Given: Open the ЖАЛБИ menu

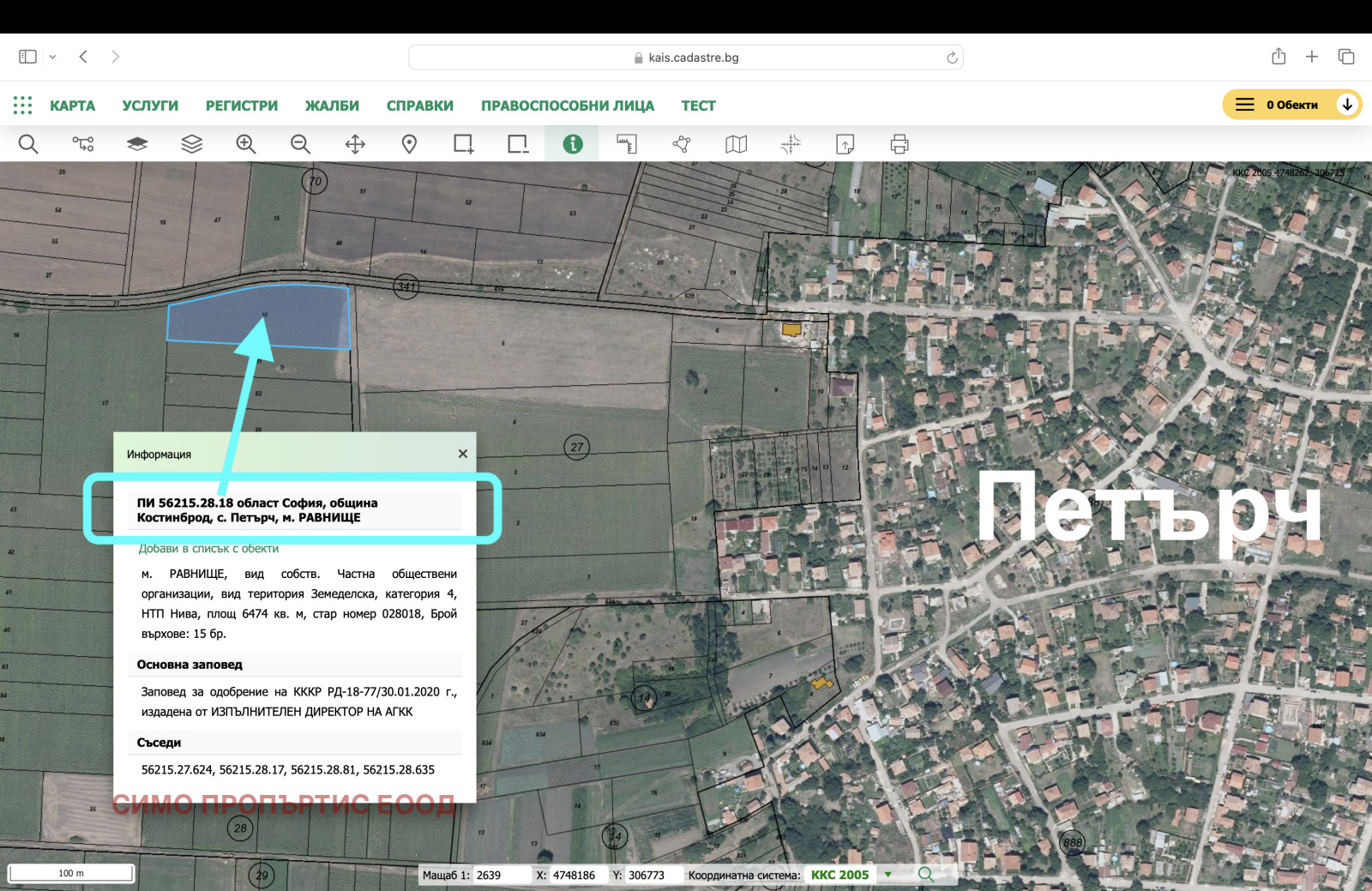Looking at the screenshot, I should point(332,105).
